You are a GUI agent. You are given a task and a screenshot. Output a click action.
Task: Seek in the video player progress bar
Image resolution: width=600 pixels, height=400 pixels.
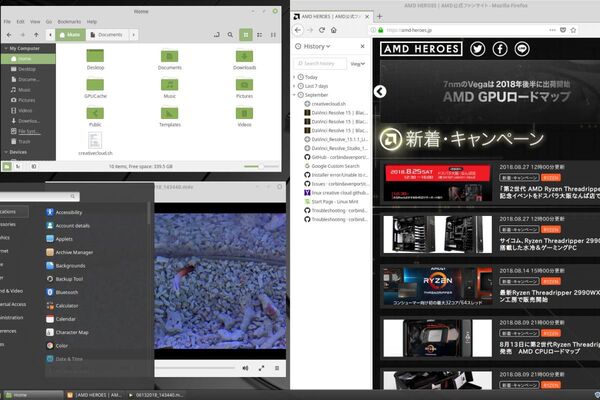pos(195,368)
